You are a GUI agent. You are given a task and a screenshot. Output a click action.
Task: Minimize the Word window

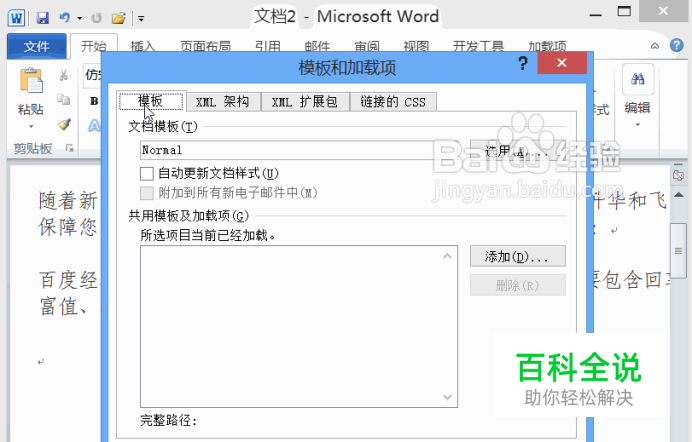coord(595,15)
